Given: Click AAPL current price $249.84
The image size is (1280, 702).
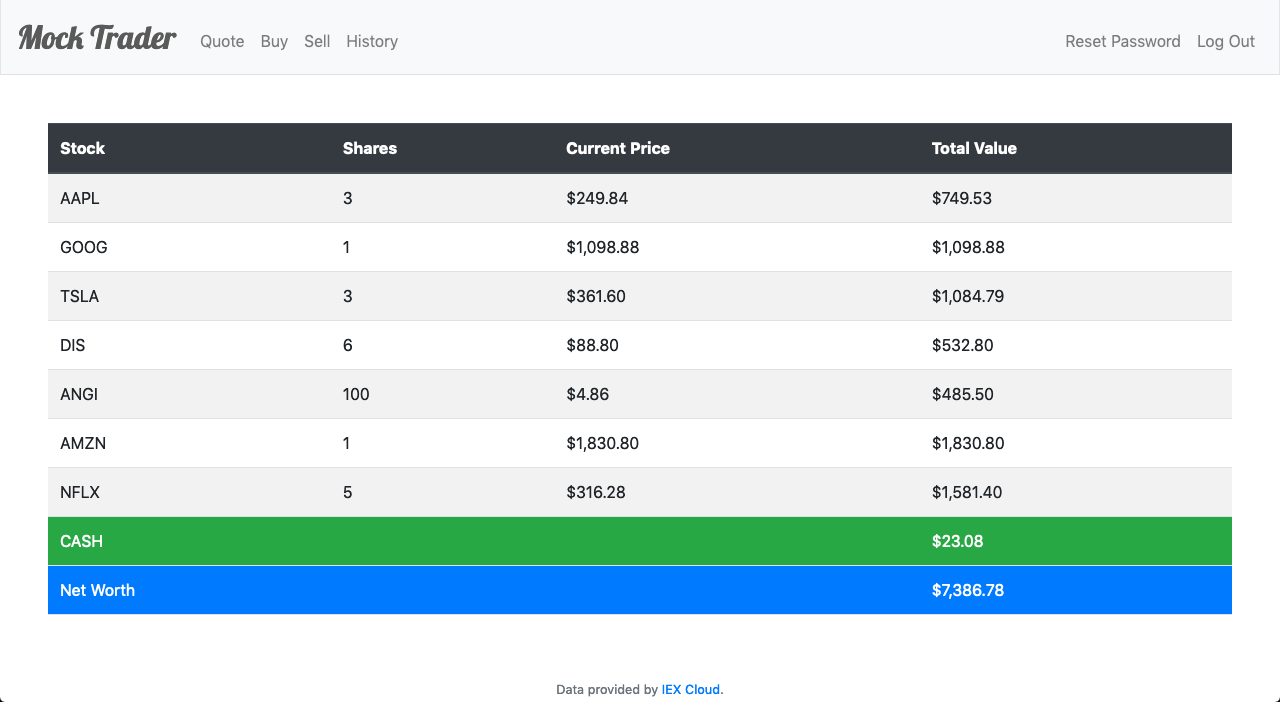Looking at the screenshot, I should pos(597,198).
